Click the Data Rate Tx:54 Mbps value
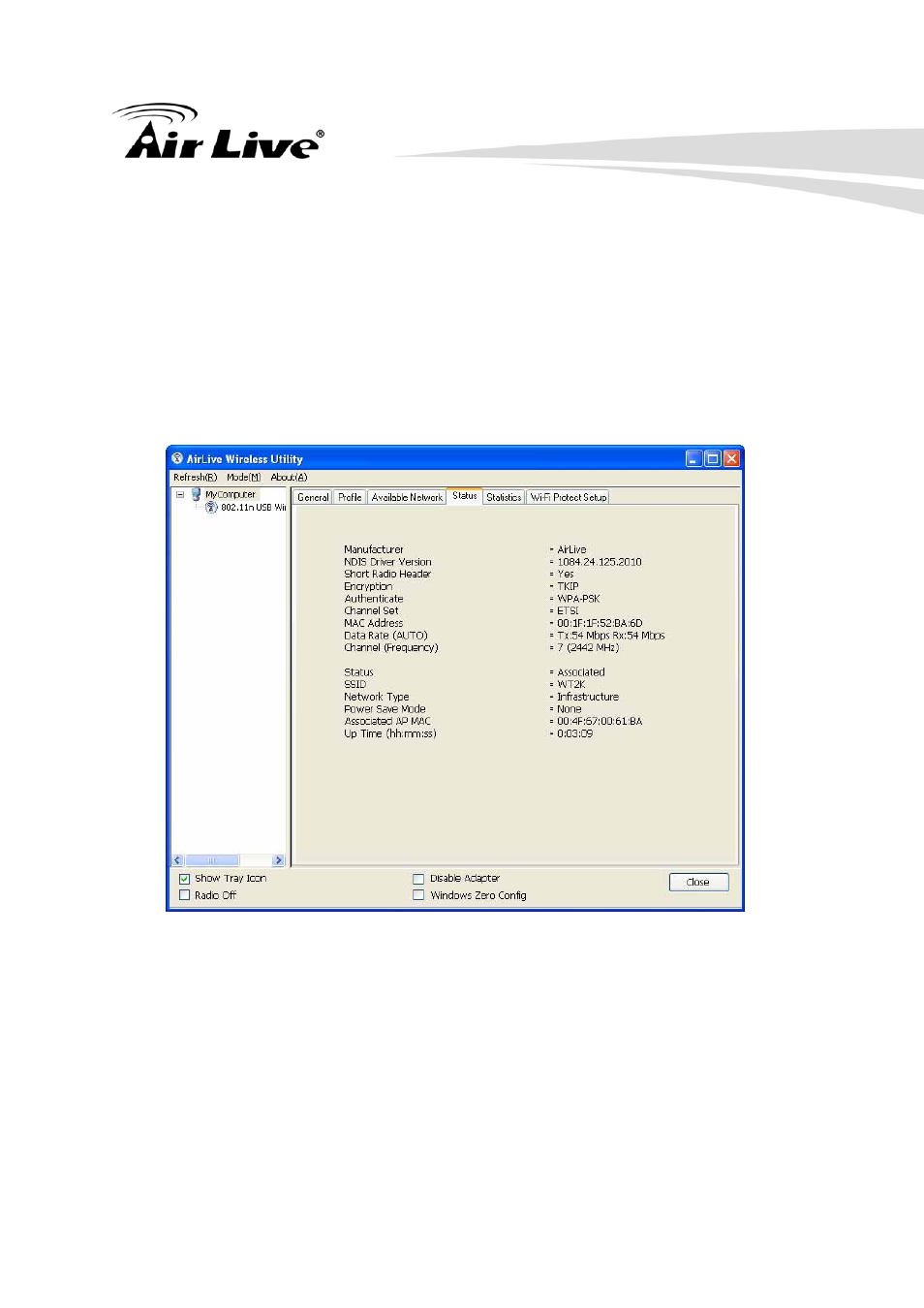924x1308 pixels. (x=611, y=636)
